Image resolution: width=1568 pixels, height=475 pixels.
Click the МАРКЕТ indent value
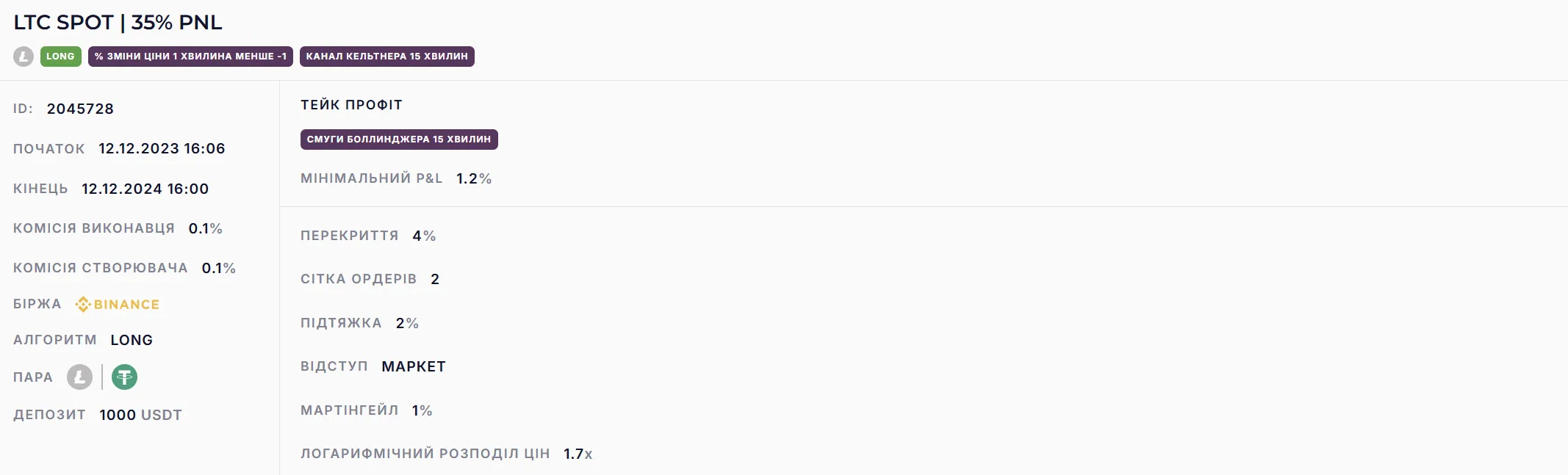pos(414,366)
